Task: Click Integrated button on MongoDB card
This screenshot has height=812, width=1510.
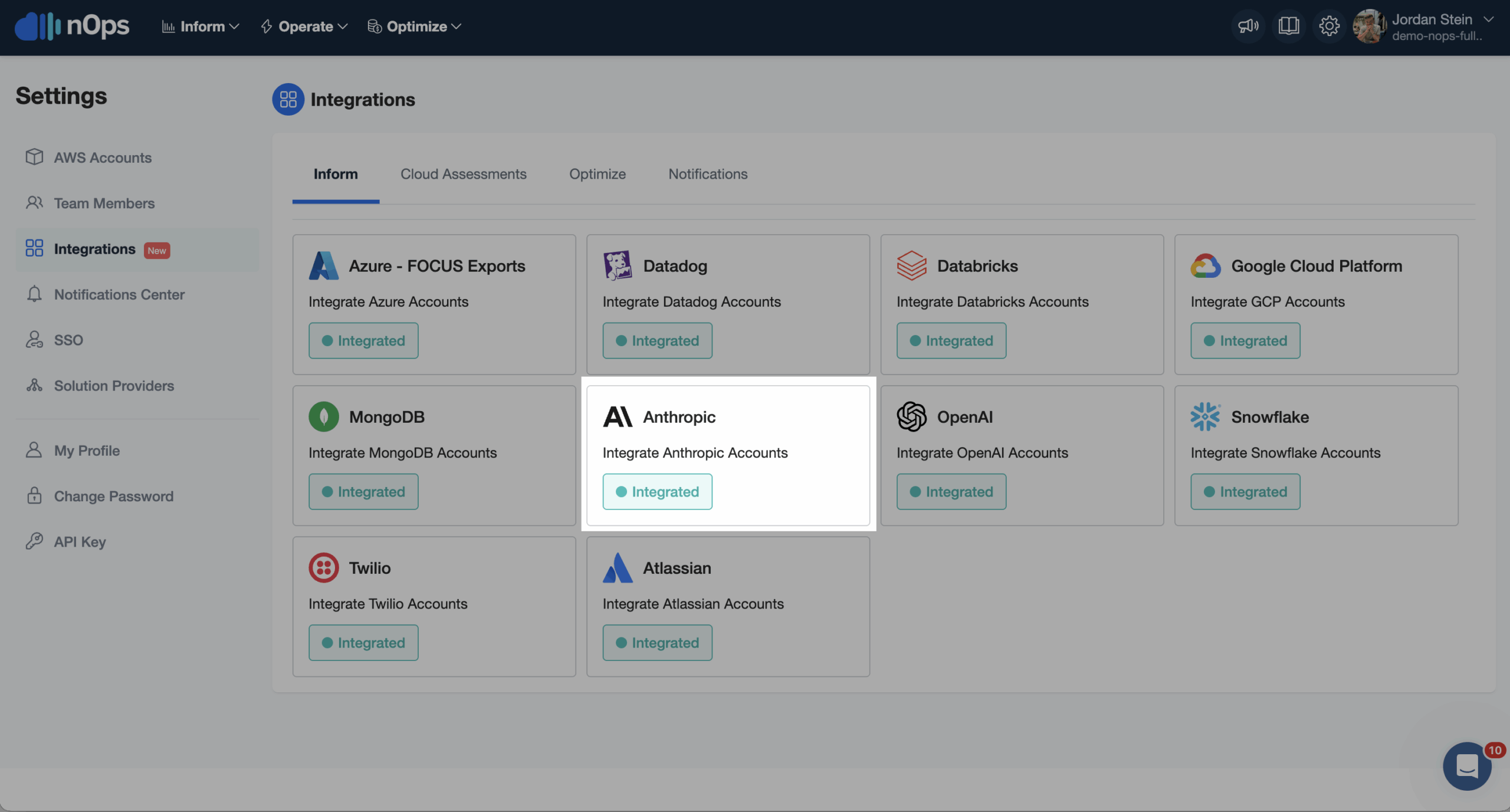Action: click(x=363, y=491)
